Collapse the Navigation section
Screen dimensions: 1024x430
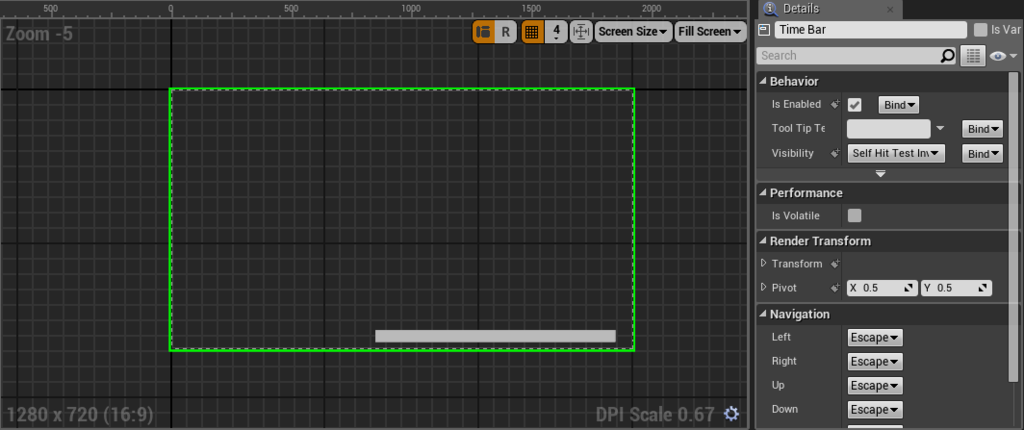click(763, 314)
